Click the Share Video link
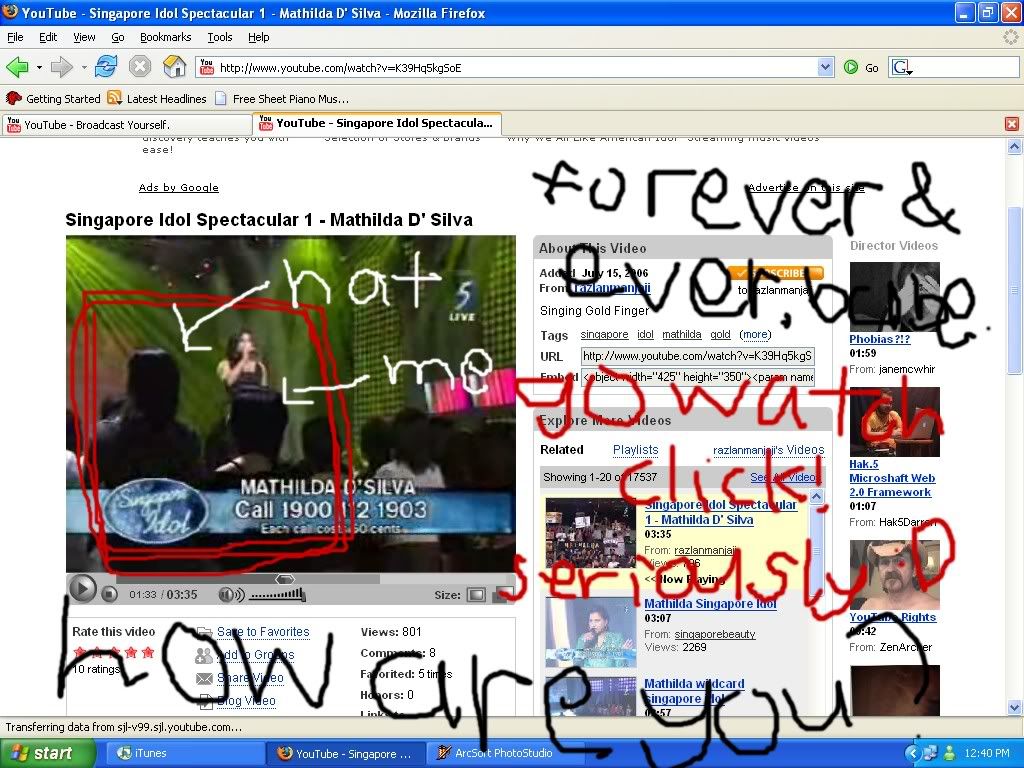 point(250,678)
